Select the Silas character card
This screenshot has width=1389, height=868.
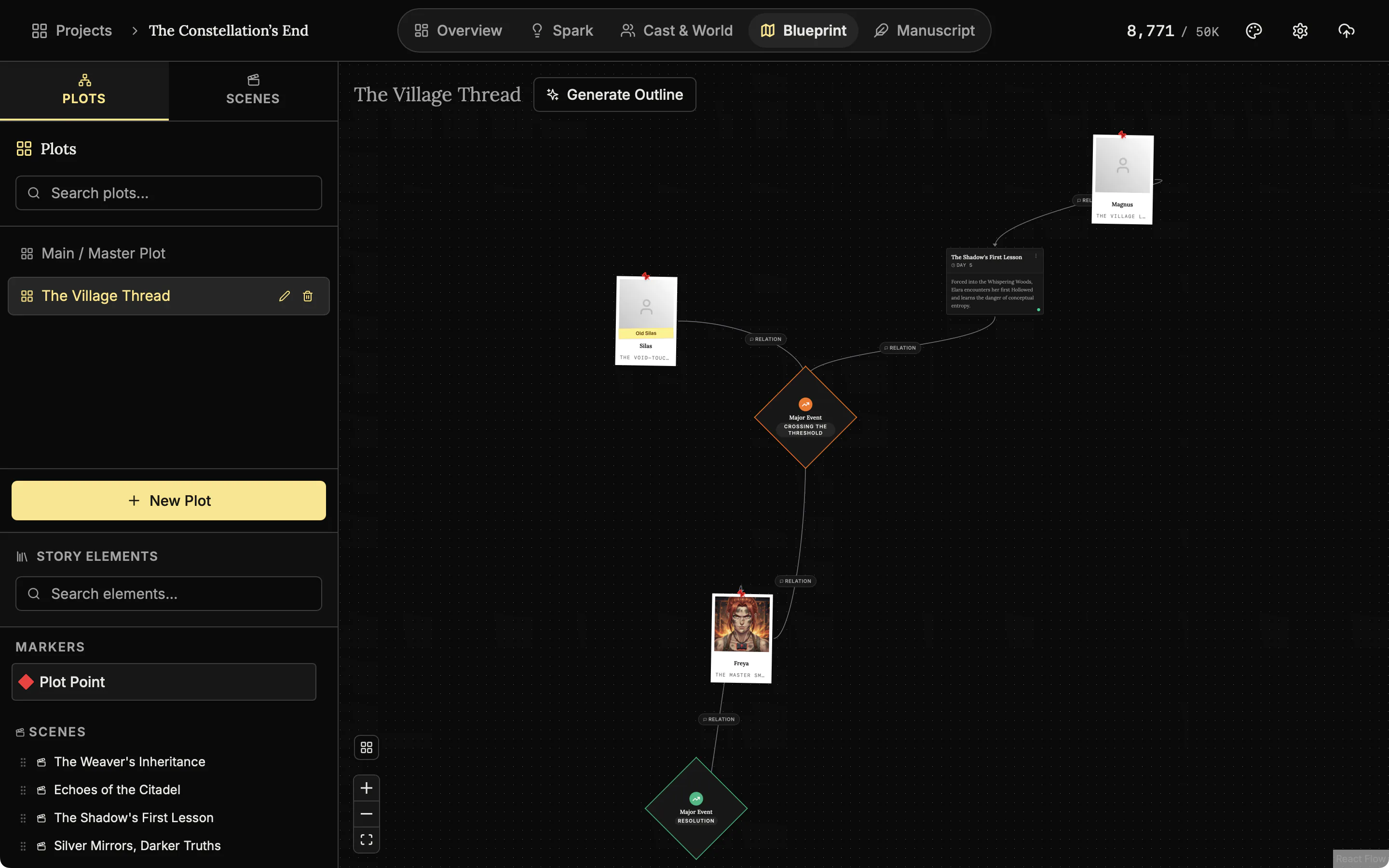(x=646, y=321)
